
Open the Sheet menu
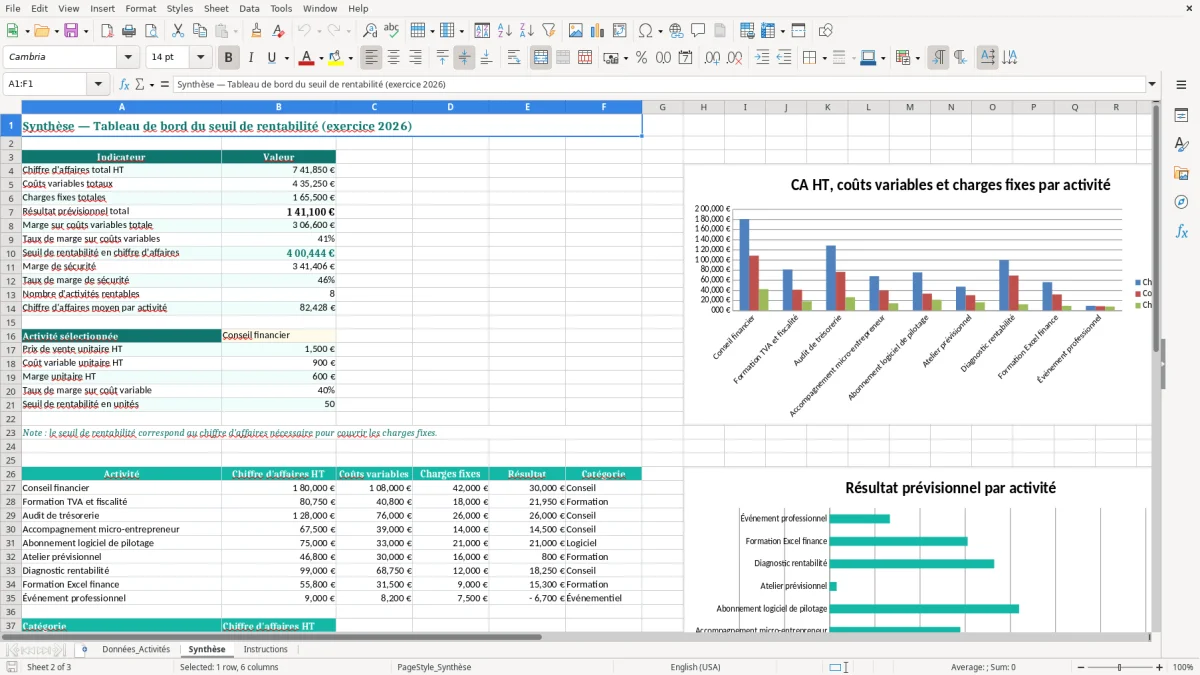point(216,8)
